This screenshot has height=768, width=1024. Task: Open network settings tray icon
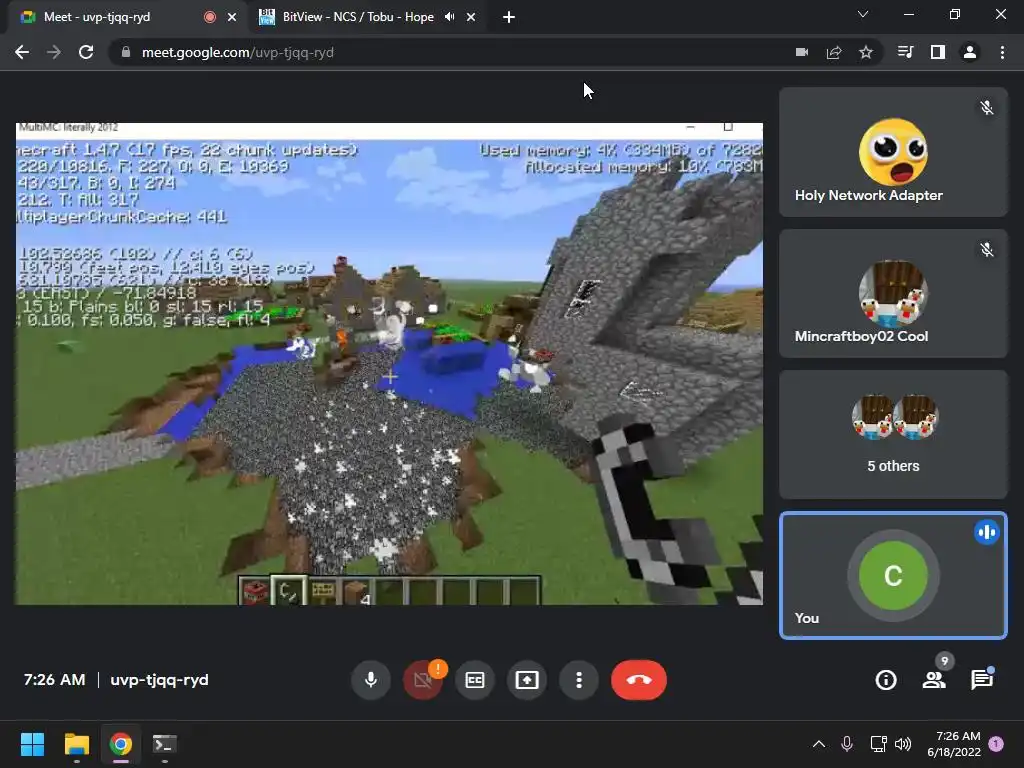(x=878, y=744)
